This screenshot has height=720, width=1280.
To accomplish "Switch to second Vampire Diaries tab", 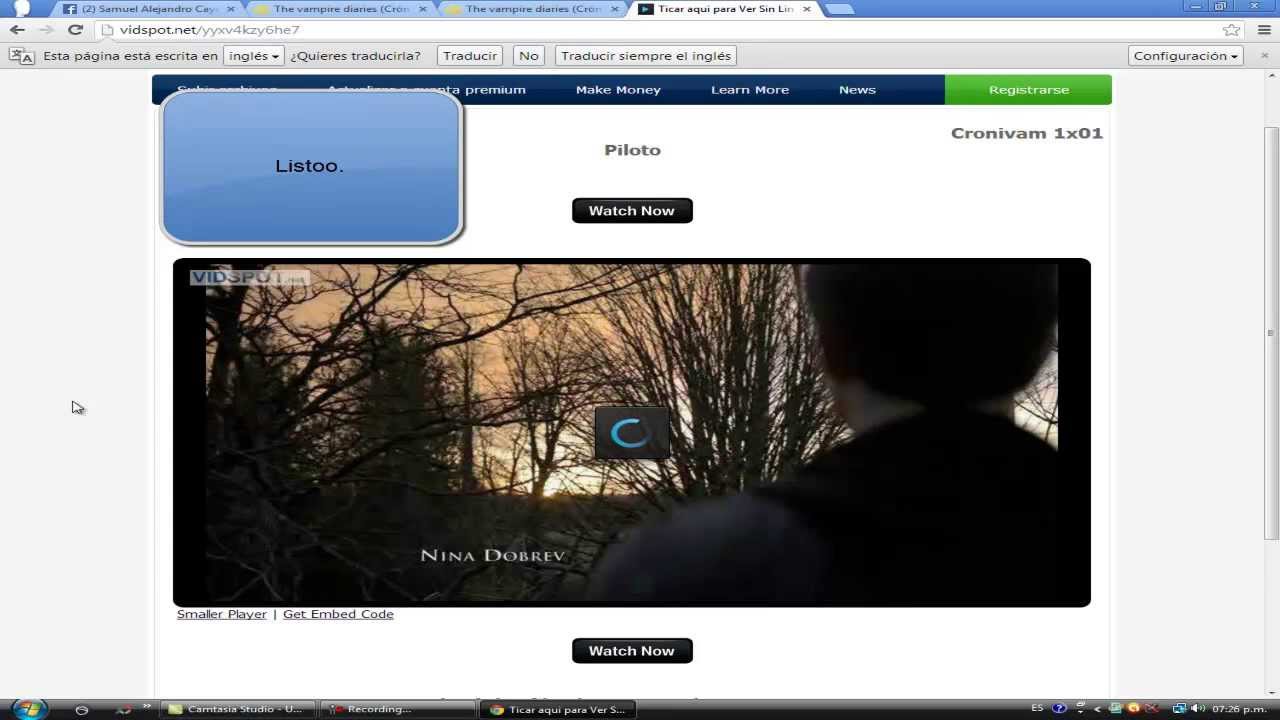I will [532, 9].
